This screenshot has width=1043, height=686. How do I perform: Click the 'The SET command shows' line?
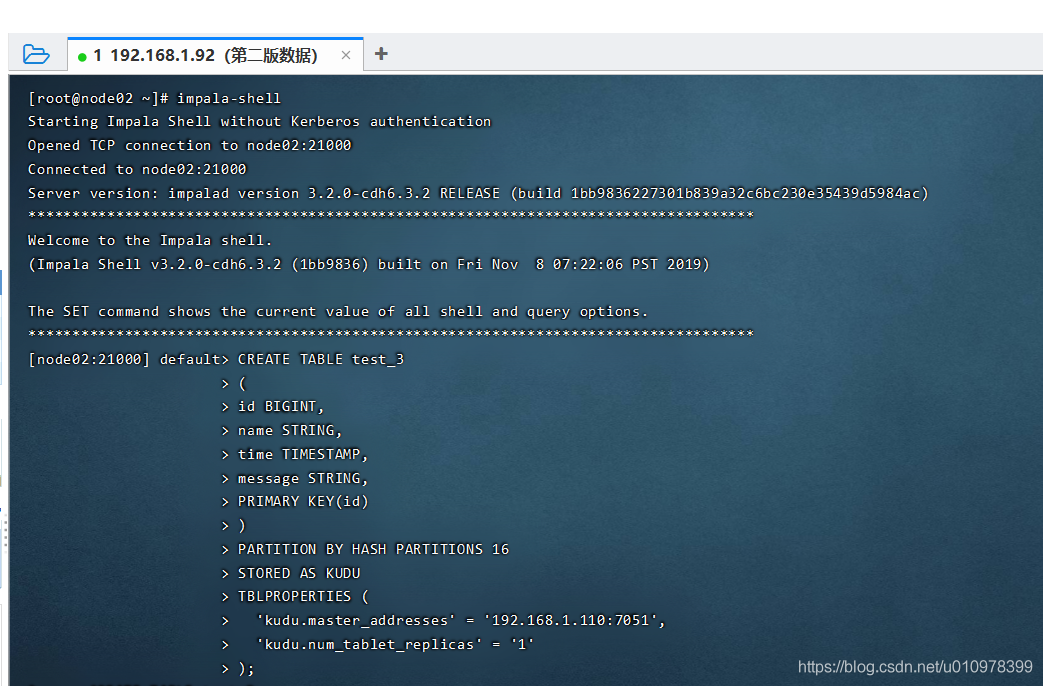(x=338, y=312)
